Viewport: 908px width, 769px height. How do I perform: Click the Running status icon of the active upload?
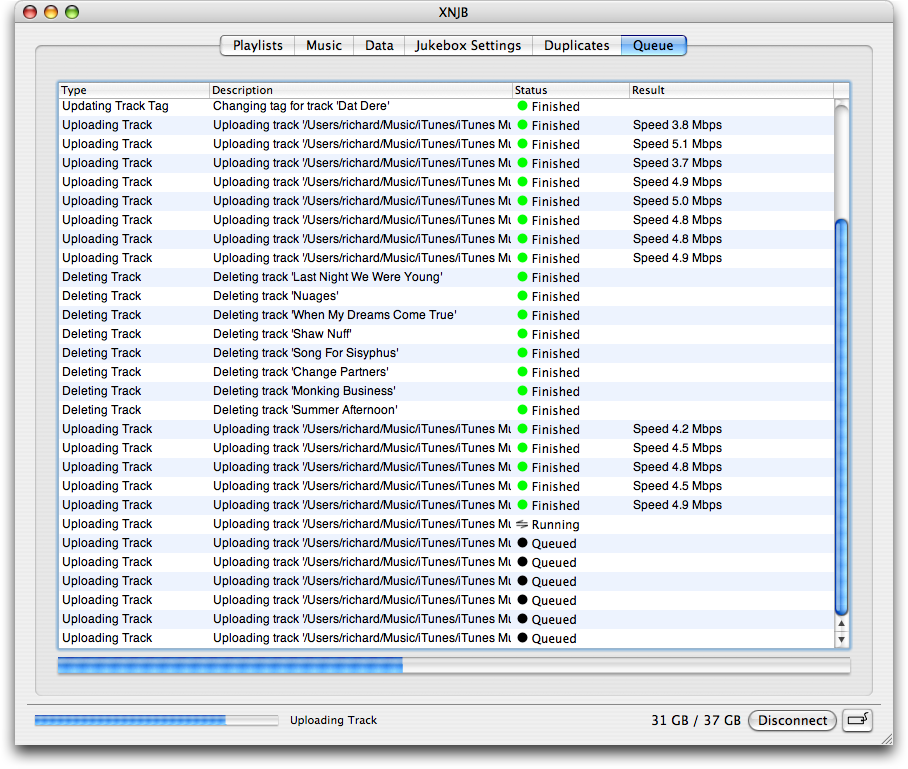coord(522,524)
